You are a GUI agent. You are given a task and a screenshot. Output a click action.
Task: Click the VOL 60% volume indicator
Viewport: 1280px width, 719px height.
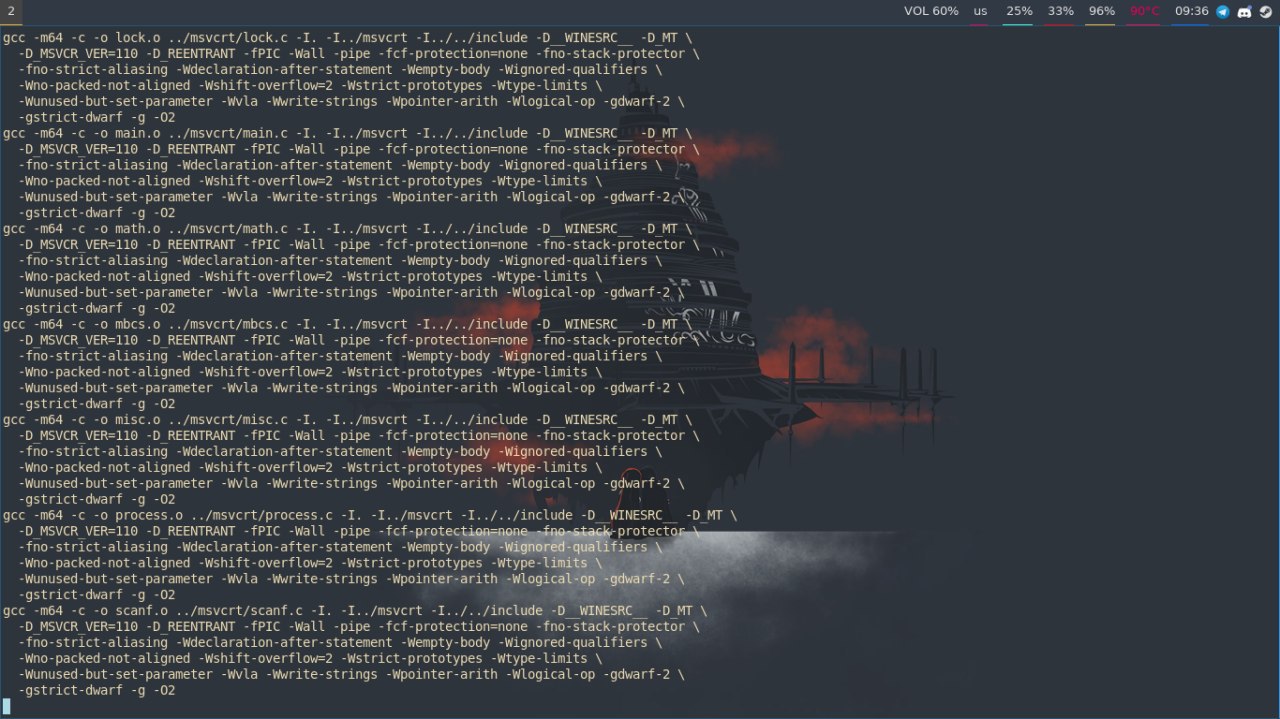[931, 12]
